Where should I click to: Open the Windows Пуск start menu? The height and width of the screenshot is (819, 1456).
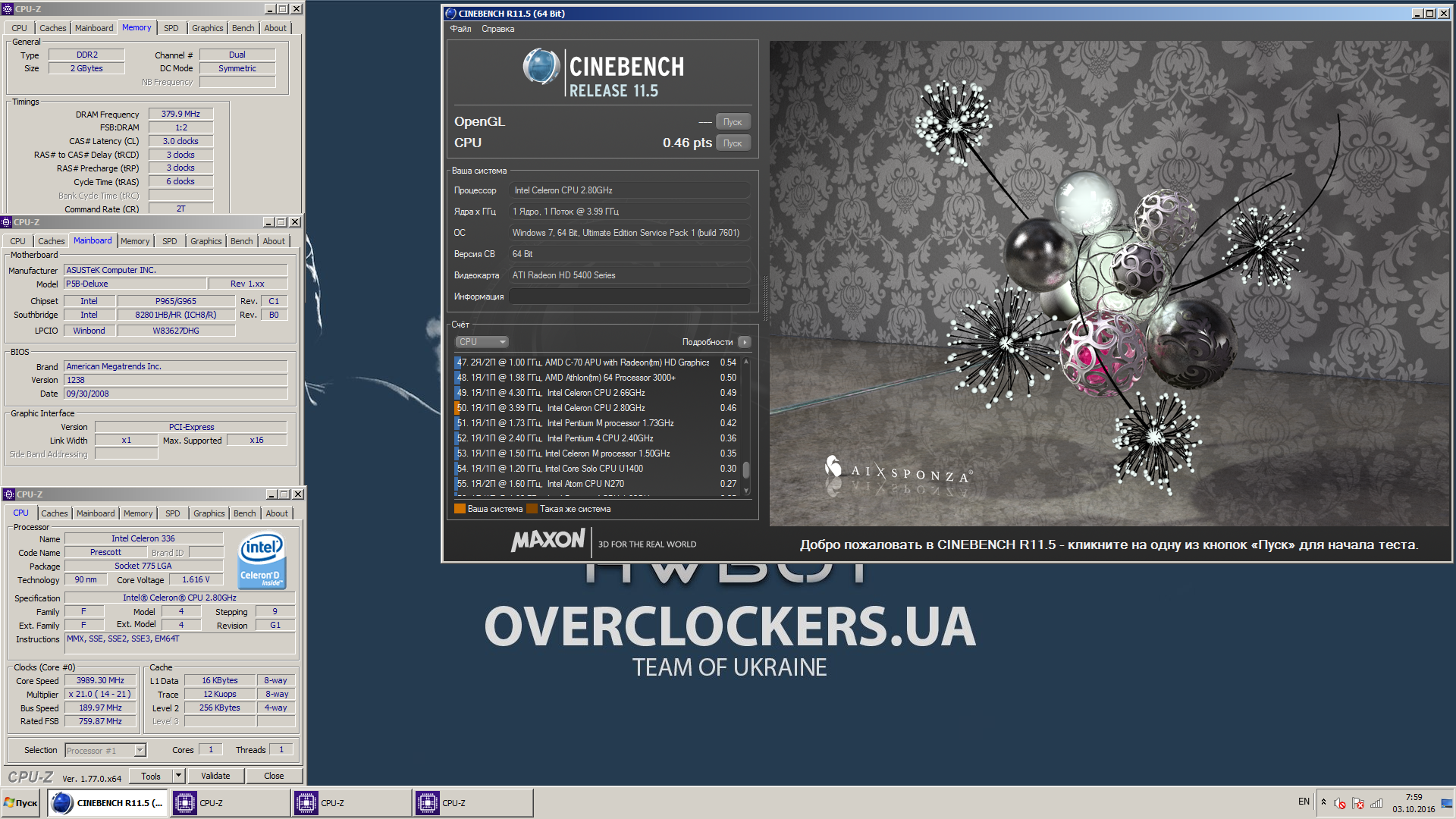click(21, 803)
